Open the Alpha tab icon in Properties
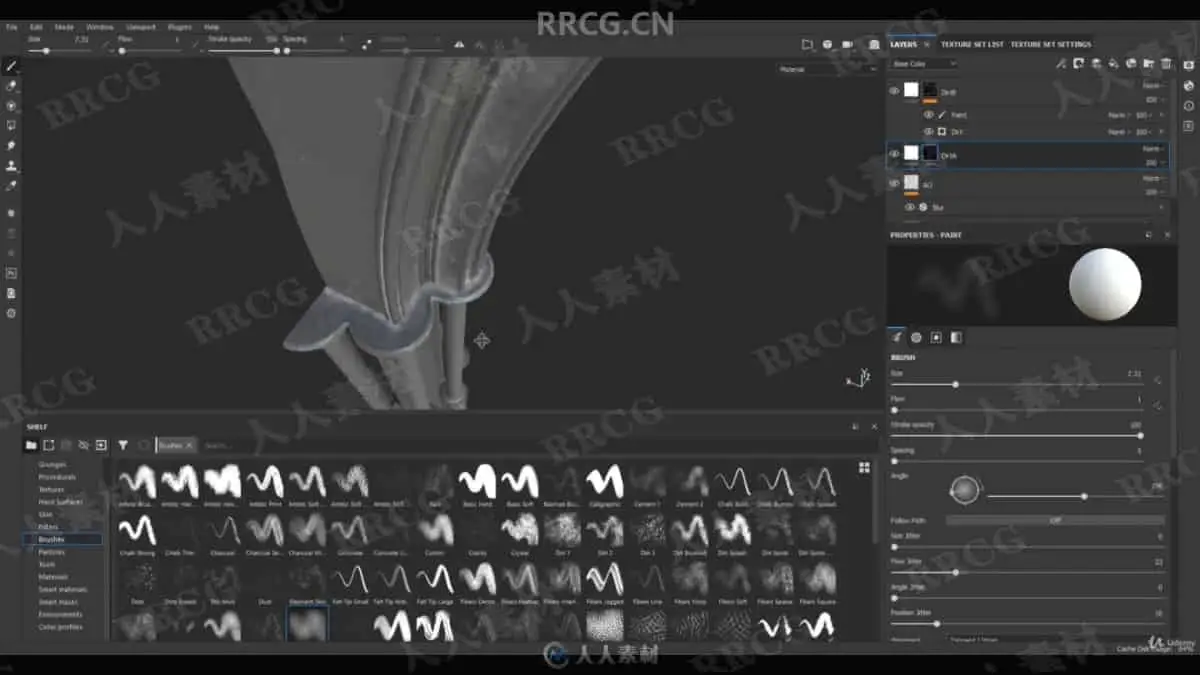This screenshot has width=1200, height=675. click(916, 337)
